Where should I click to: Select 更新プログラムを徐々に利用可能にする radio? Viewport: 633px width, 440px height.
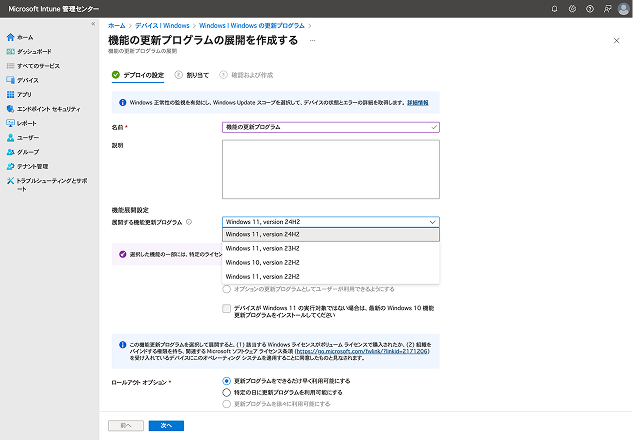pyautogui.click(x=226, y=404)
